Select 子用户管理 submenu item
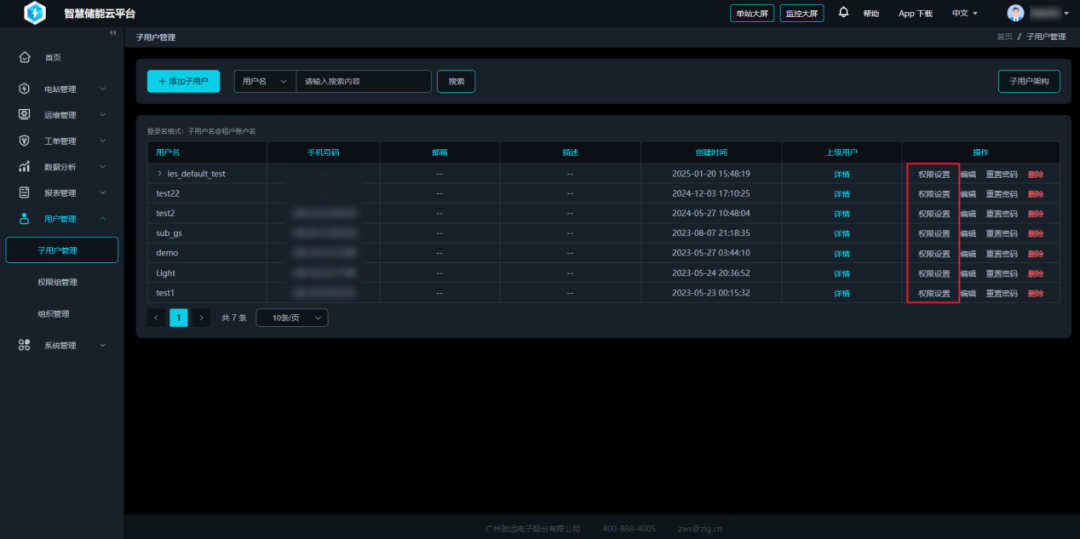Screen dimensions: 1080x539 point(62,250)
